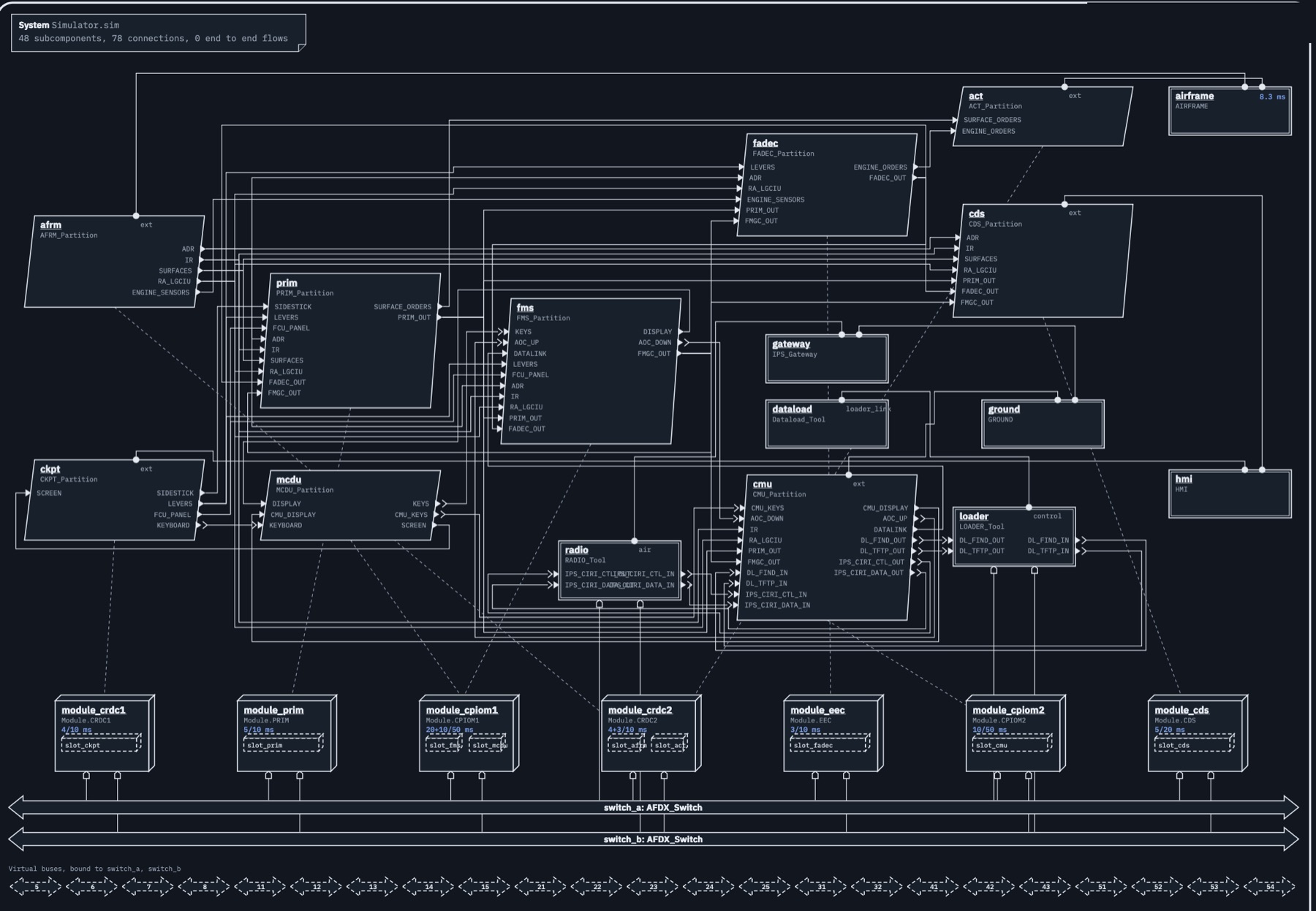The image size is (1316, 911).
Task: Select the switch_a AFDX_Switch bus
Action: pos(653,807)
